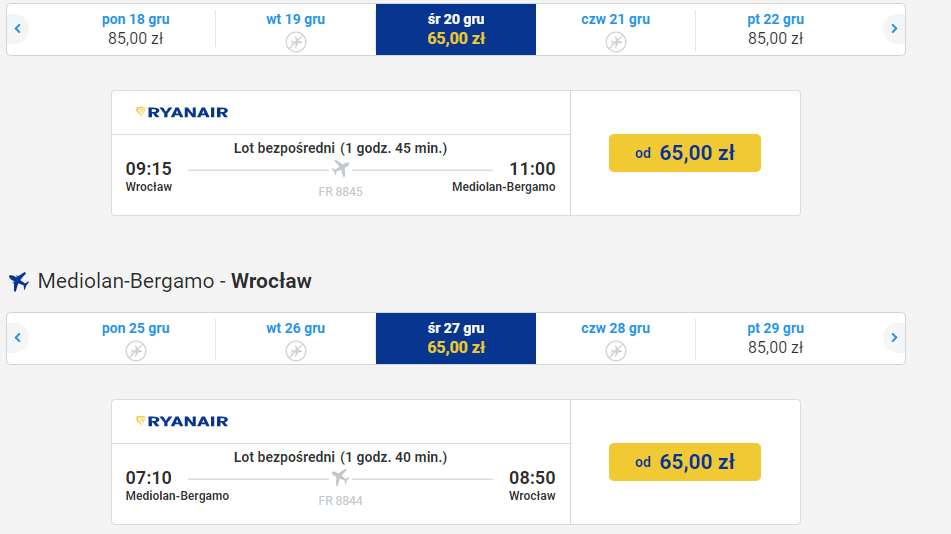Image resolution: width=951 pixels, height=534 pixels.
Task: Select the pt 29 gru return date tab
Action: pyautogui.click(x=775, y=338)
